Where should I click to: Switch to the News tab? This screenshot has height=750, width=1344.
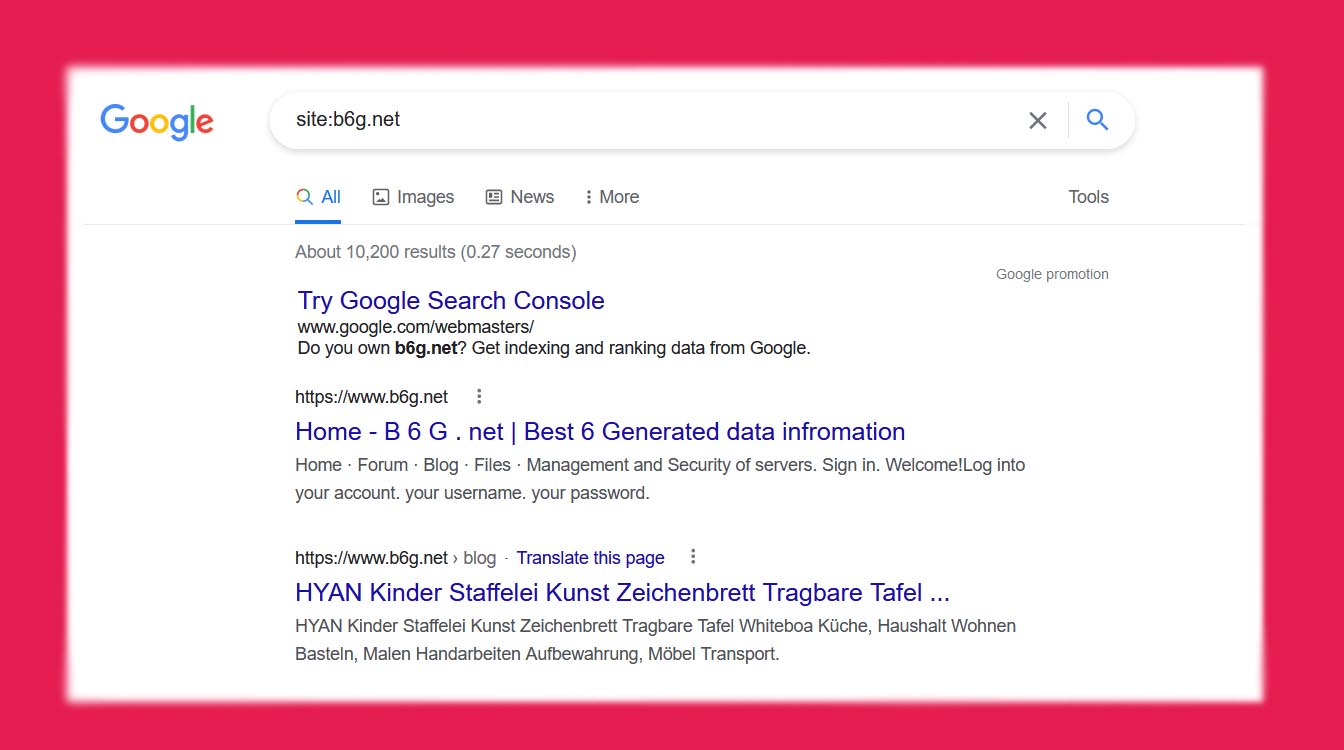pos(532,196)
